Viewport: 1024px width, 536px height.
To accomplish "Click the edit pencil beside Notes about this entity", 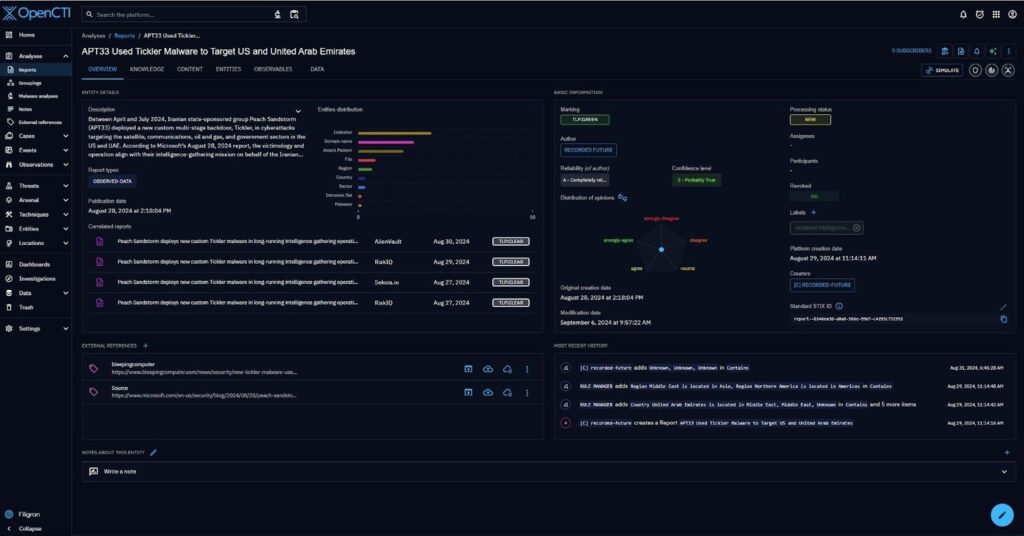I will point(153,452).
